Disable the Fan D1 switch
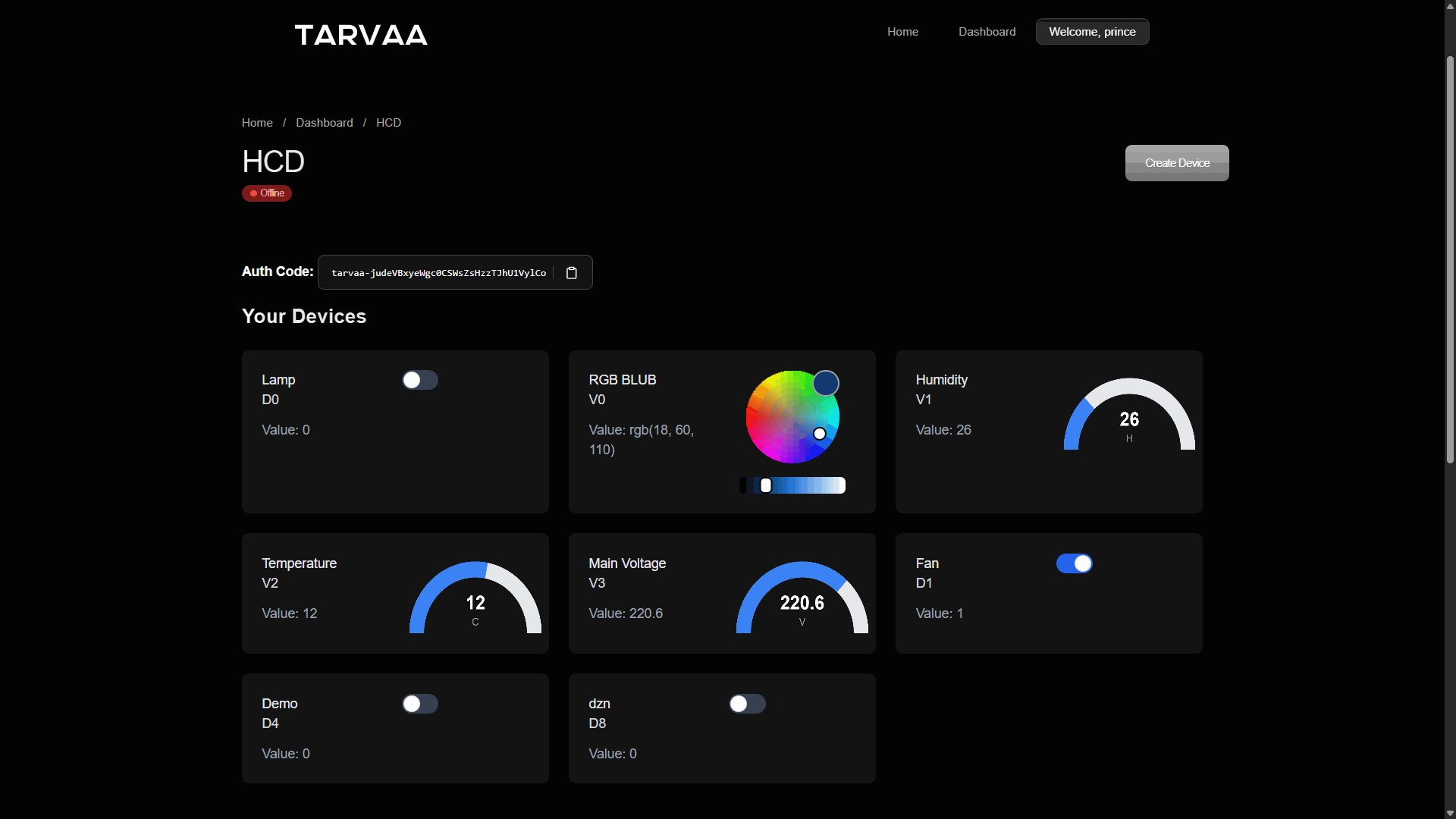 (x=1074, y=563)
